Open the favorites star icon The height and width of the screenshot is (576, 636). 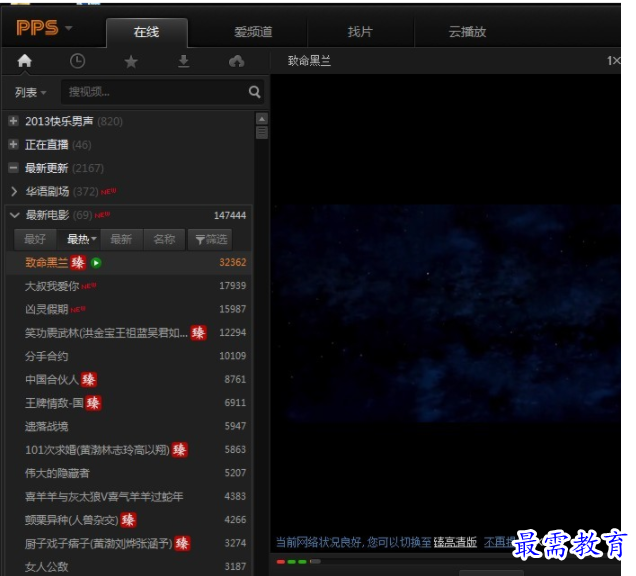[131, 62]
